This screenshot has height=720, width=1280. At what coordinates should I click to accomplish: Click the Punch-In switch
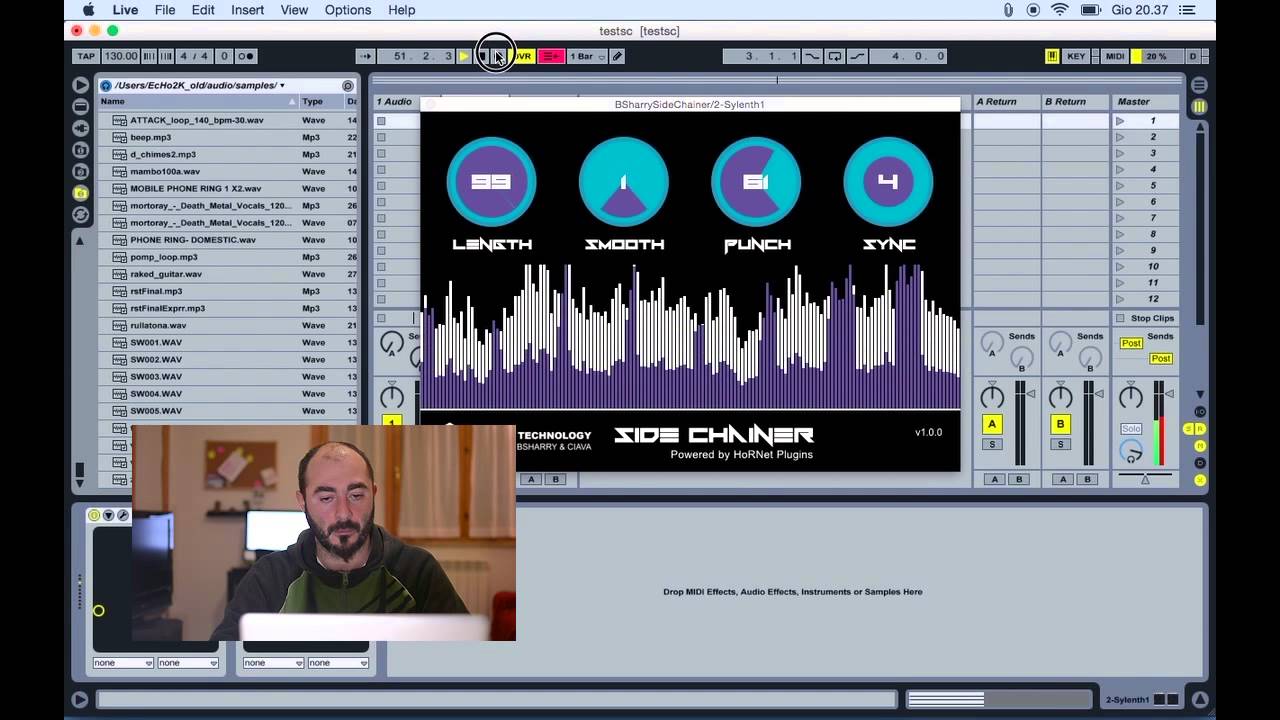pos(812,56)
